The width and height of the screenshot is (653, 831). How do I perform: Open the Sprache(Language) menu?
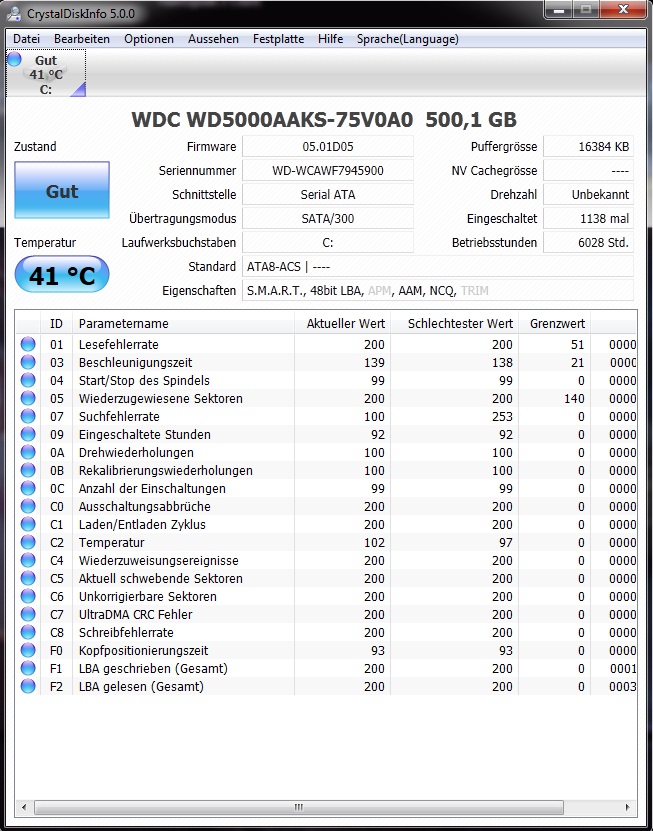[x=408, y=39]
